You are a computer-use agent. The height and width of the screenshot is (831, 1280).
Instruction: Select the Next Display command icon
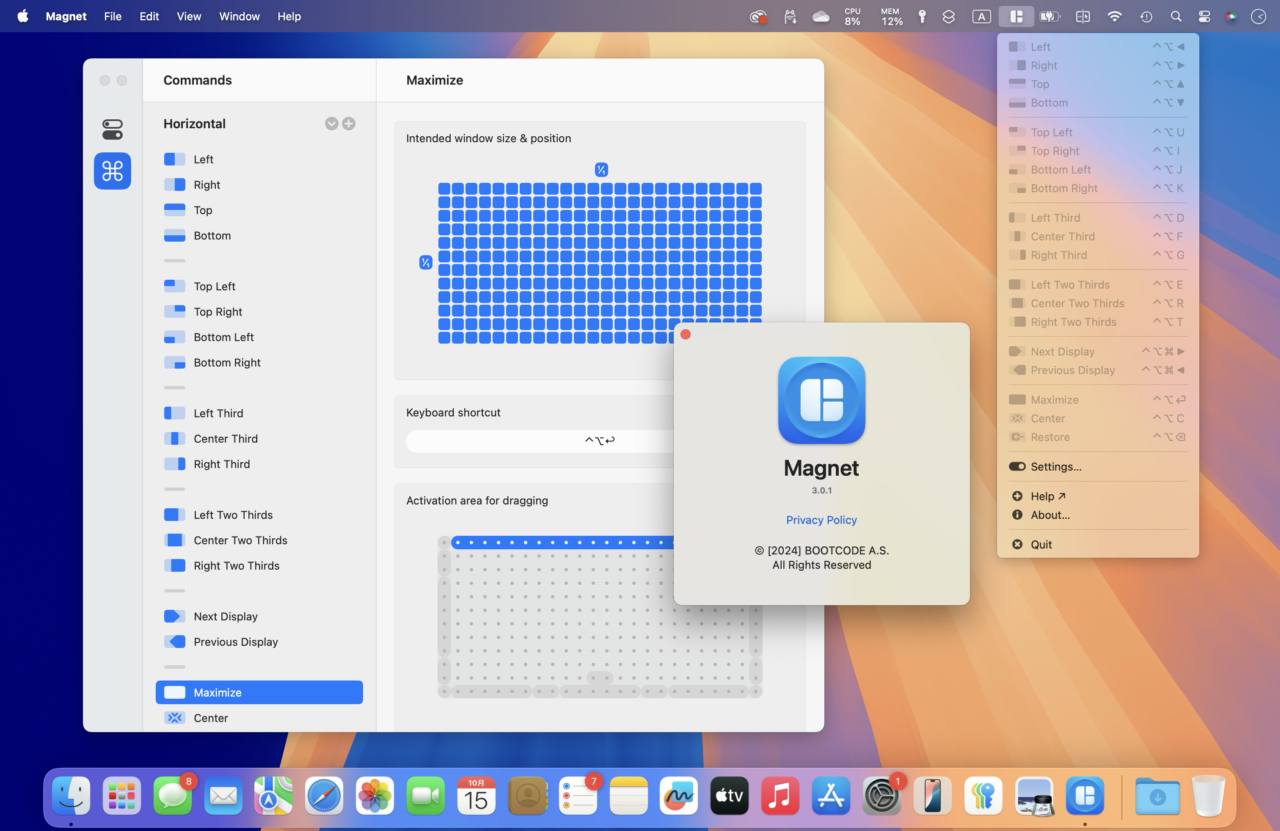[x=175, y=616]
